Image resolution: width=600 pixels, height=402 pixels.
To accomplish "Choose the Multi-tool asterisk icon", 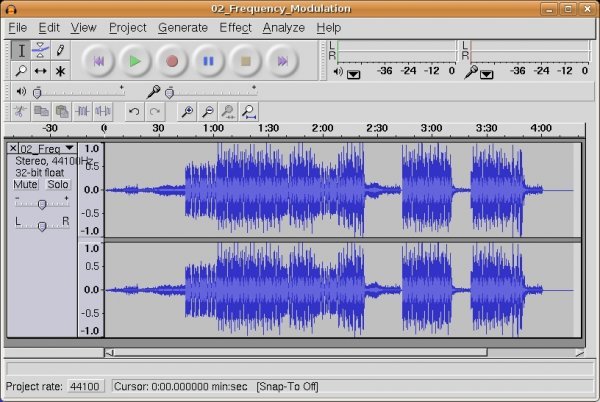I will coord(60,71).
